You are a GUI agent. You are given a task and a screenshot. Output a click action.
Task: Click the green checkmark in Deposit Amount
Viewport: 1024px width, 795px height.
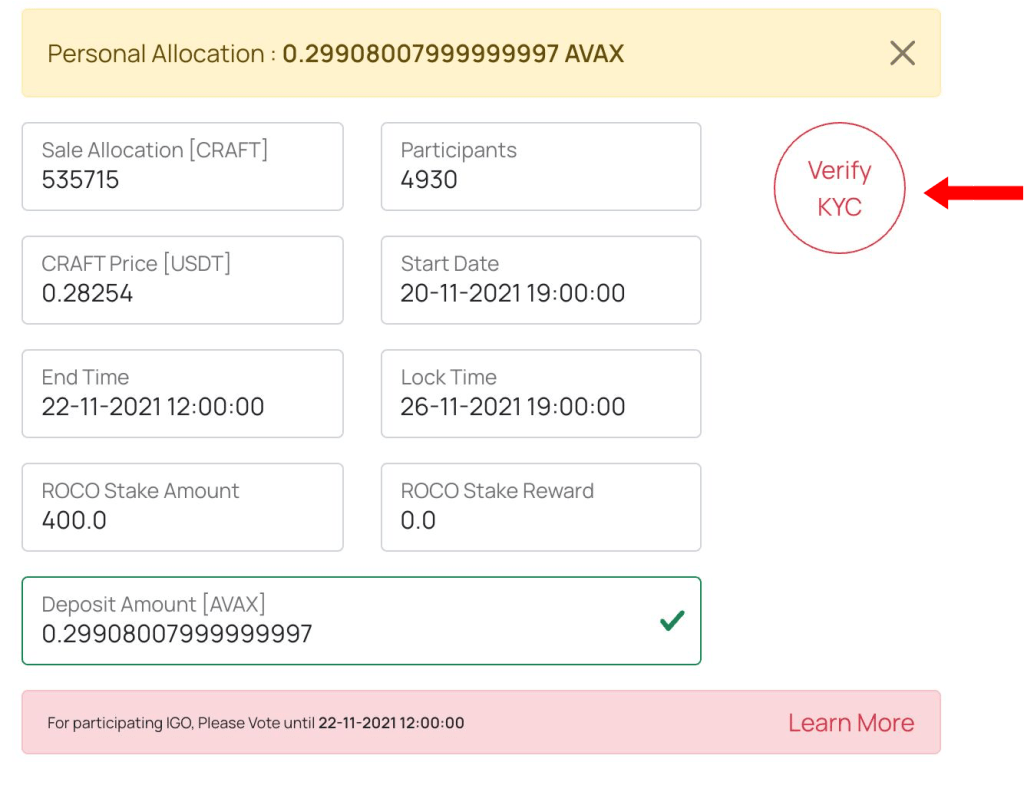point(672,621)
